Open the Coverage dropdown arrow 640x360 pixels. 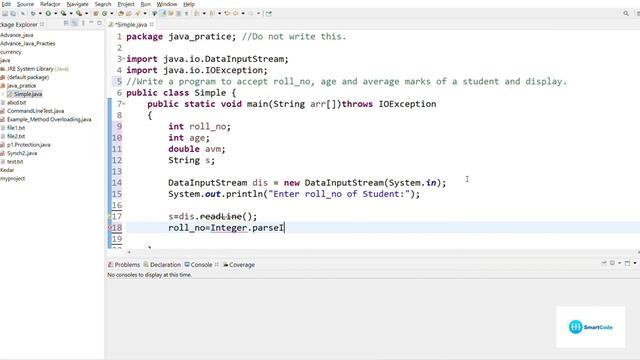click(71, 13)
